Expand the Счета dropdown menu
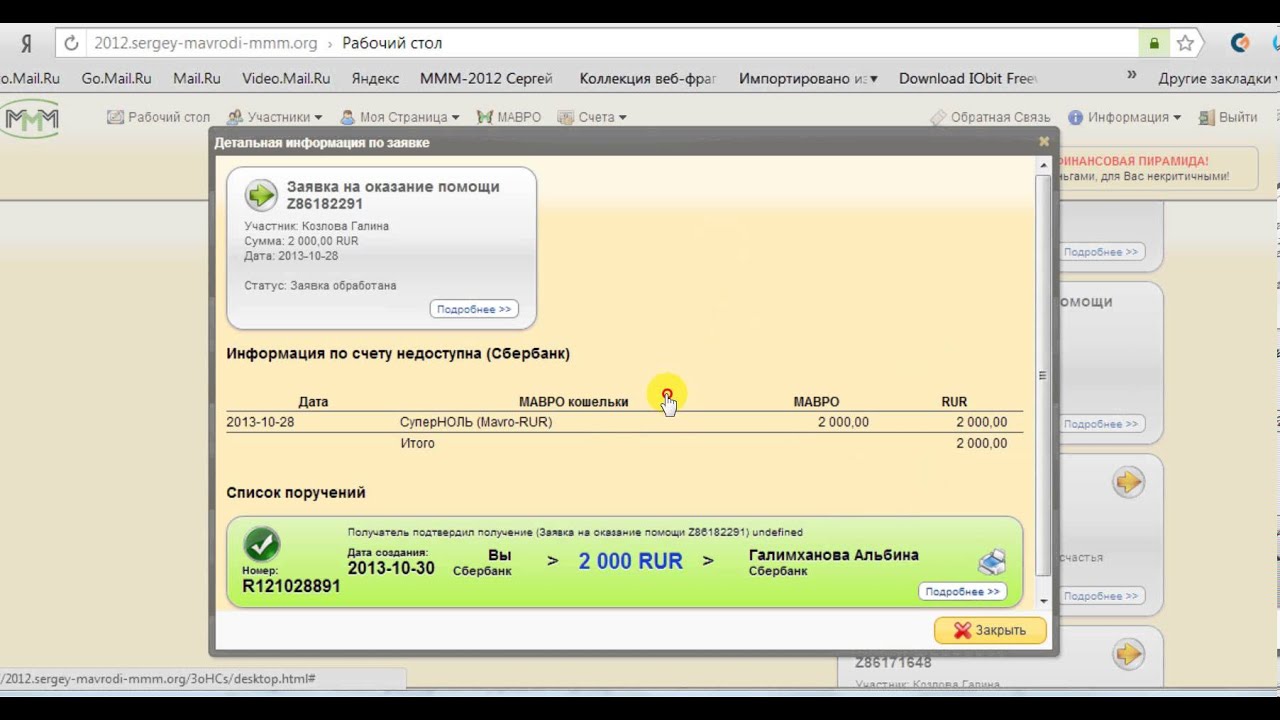The width and height of the screenshot is (1280, 720). (x=592, y=117)
